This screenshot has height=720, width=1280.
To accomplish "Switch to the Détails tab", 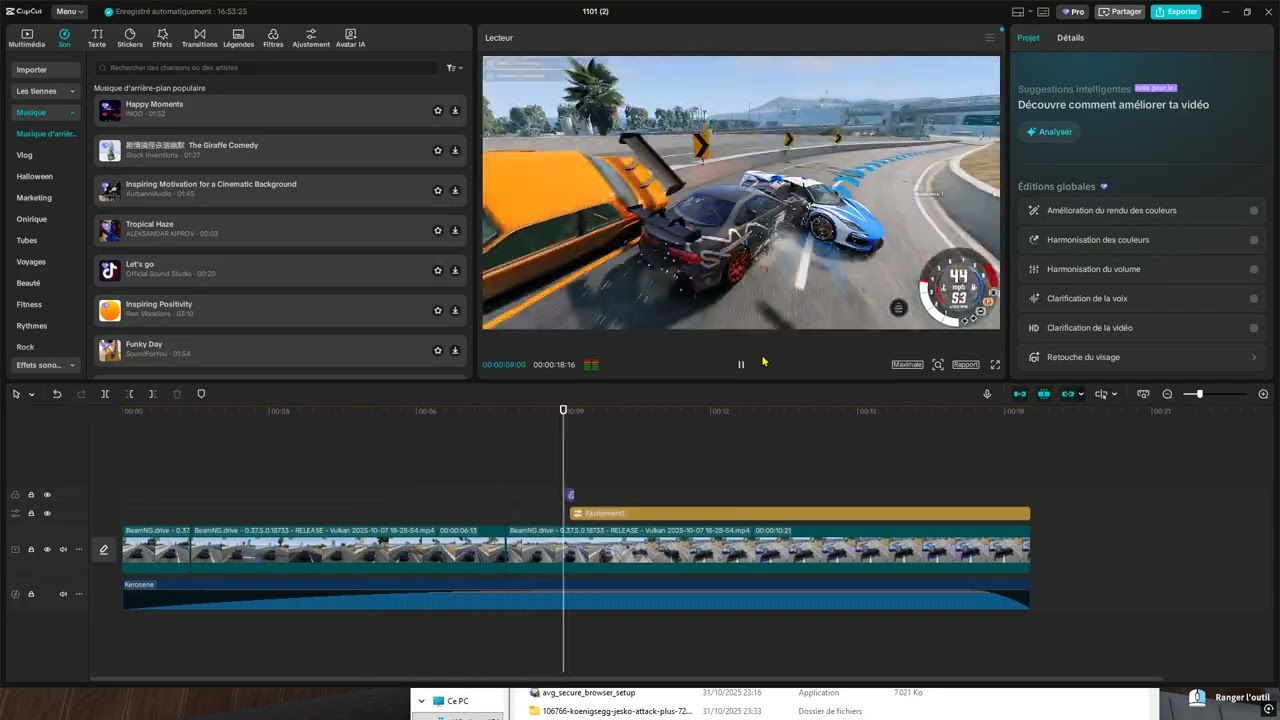I will pyautogui.click(x=1070, y=38).
